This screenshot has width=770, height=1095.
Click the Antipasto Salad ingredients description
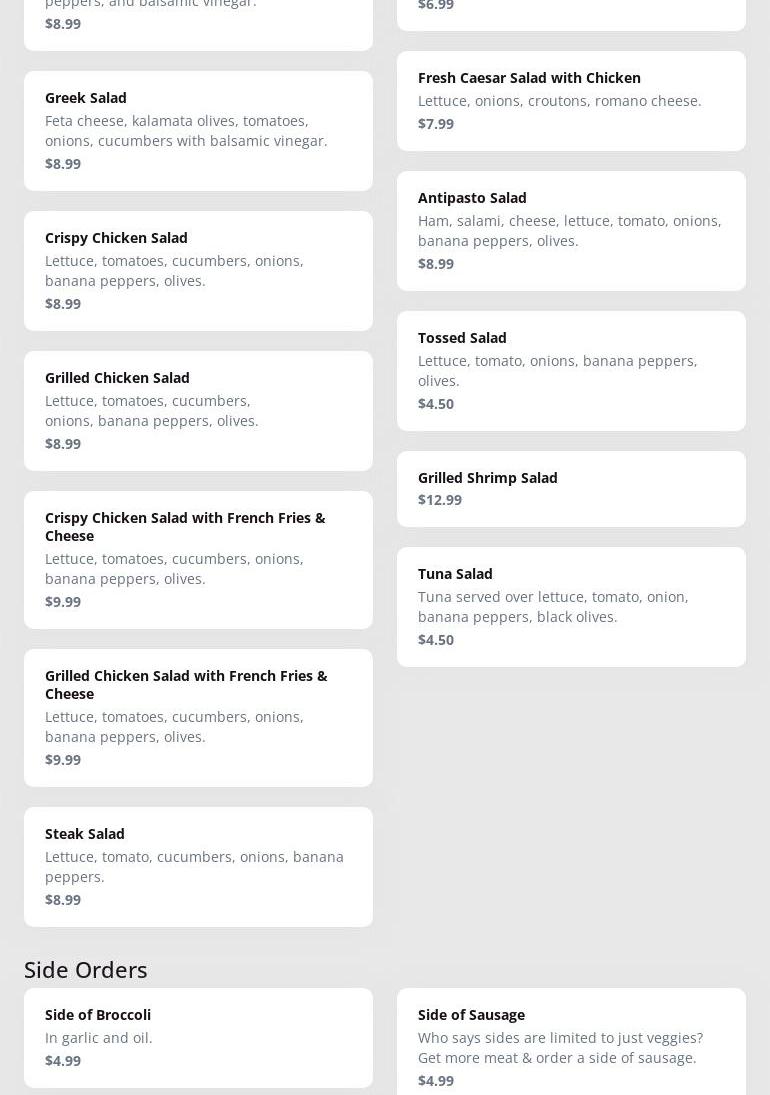[x=569, y=231]
